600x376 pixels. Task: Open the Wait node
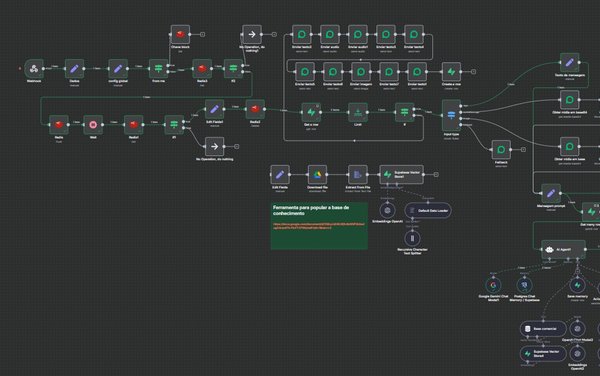pos(93,125)
